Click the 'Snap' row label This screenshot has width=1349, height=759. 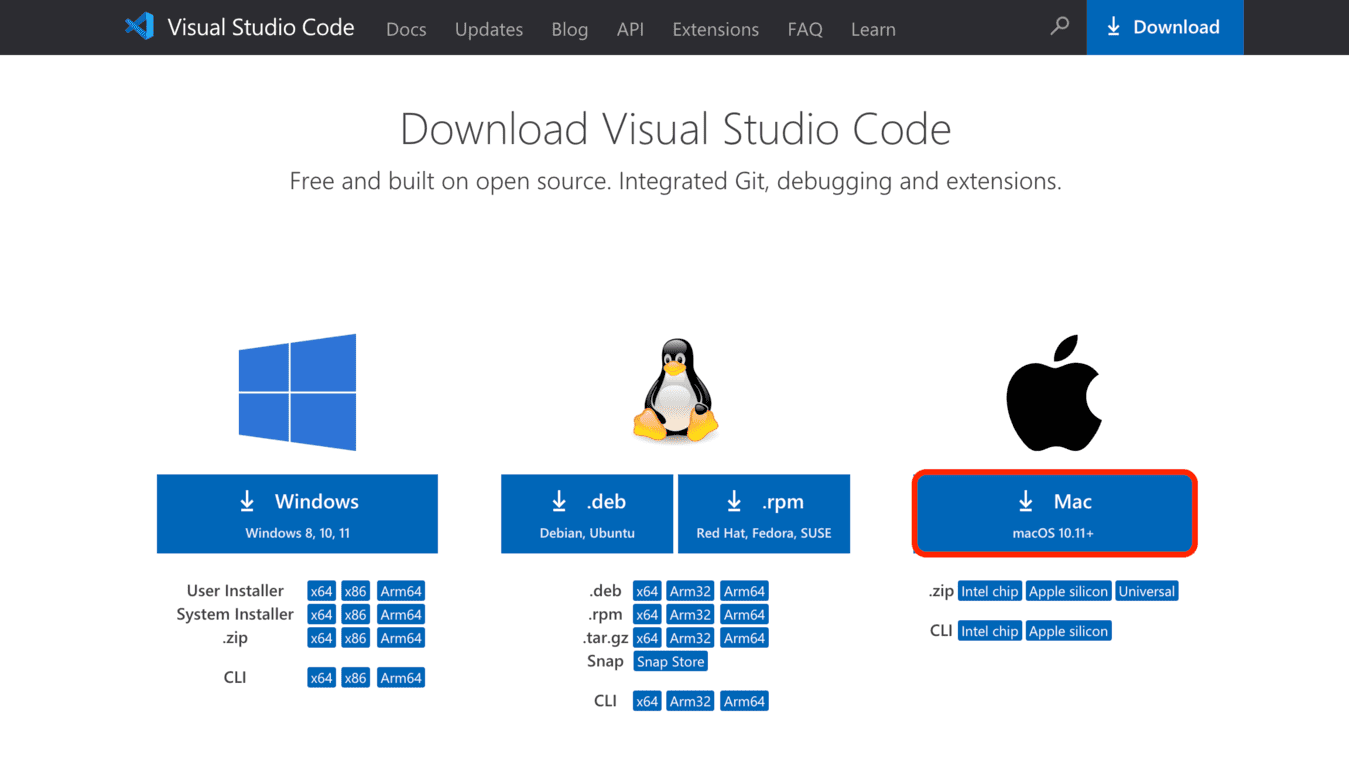pyautogui.click(x=605, y=661)
